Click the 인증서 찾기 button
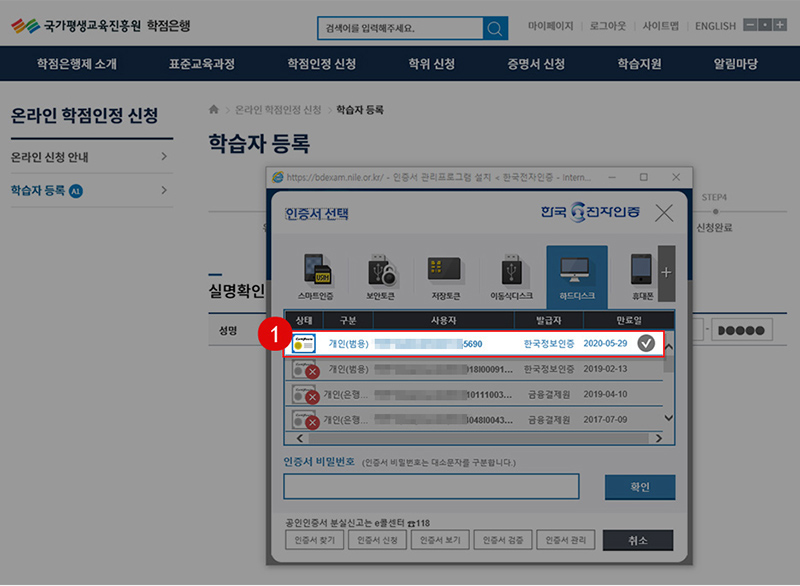The height and width of the screenshot is (586, 800). (x=315, y=540)
